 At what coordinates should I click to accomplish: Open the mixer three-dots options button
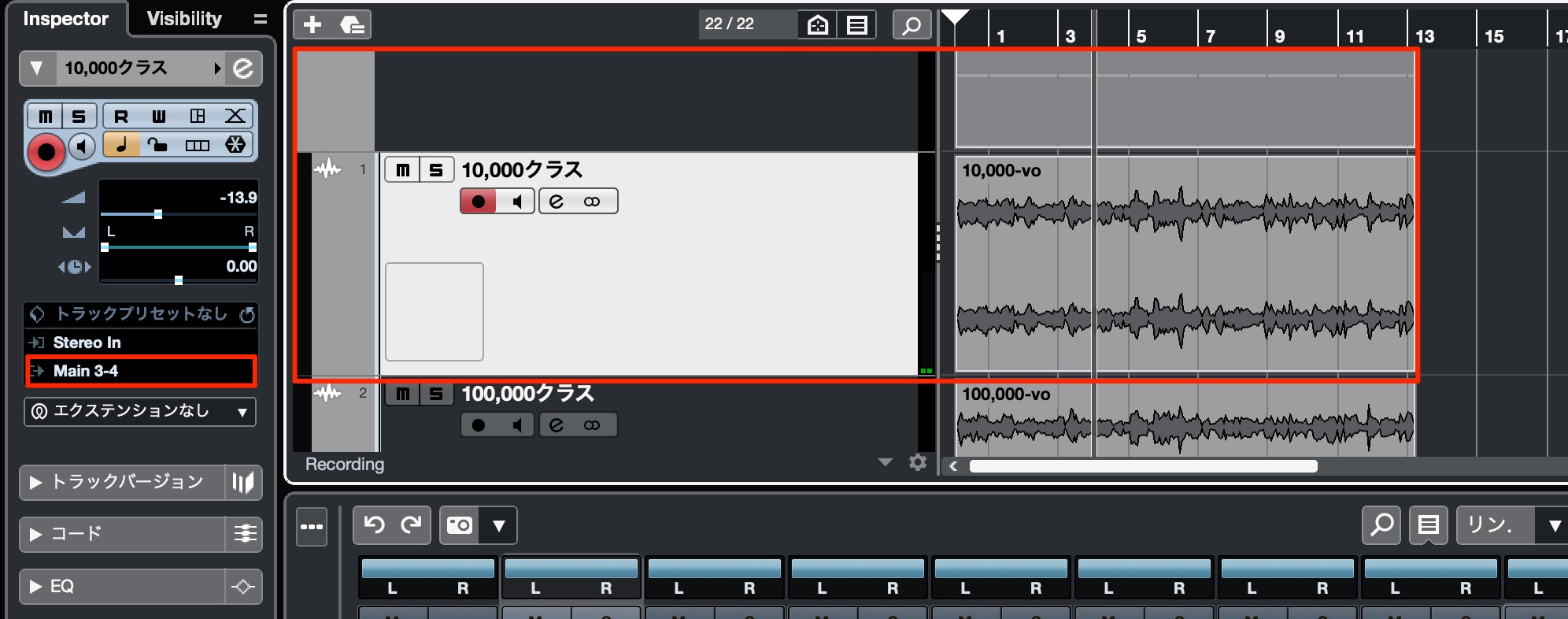pos(312,527)
